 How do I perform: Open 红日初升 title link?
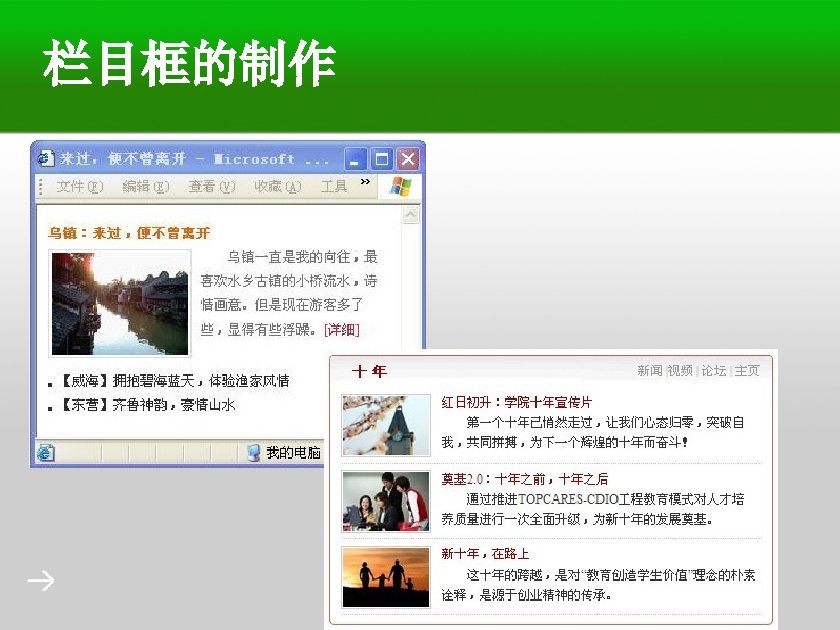click(x=516, y=402)
